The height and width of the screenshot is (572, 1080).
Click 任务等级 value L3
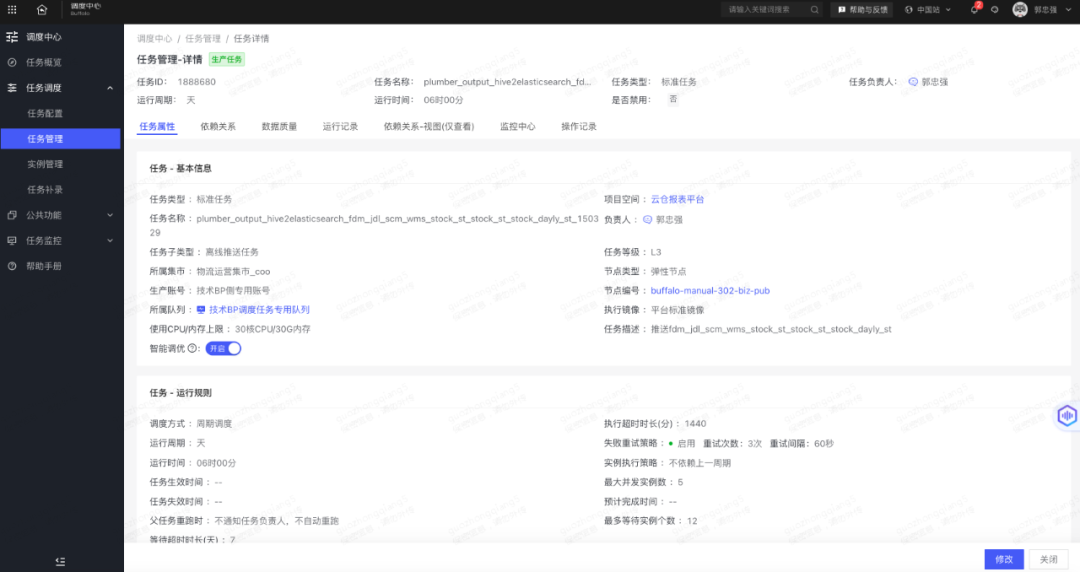pos(656,252)
